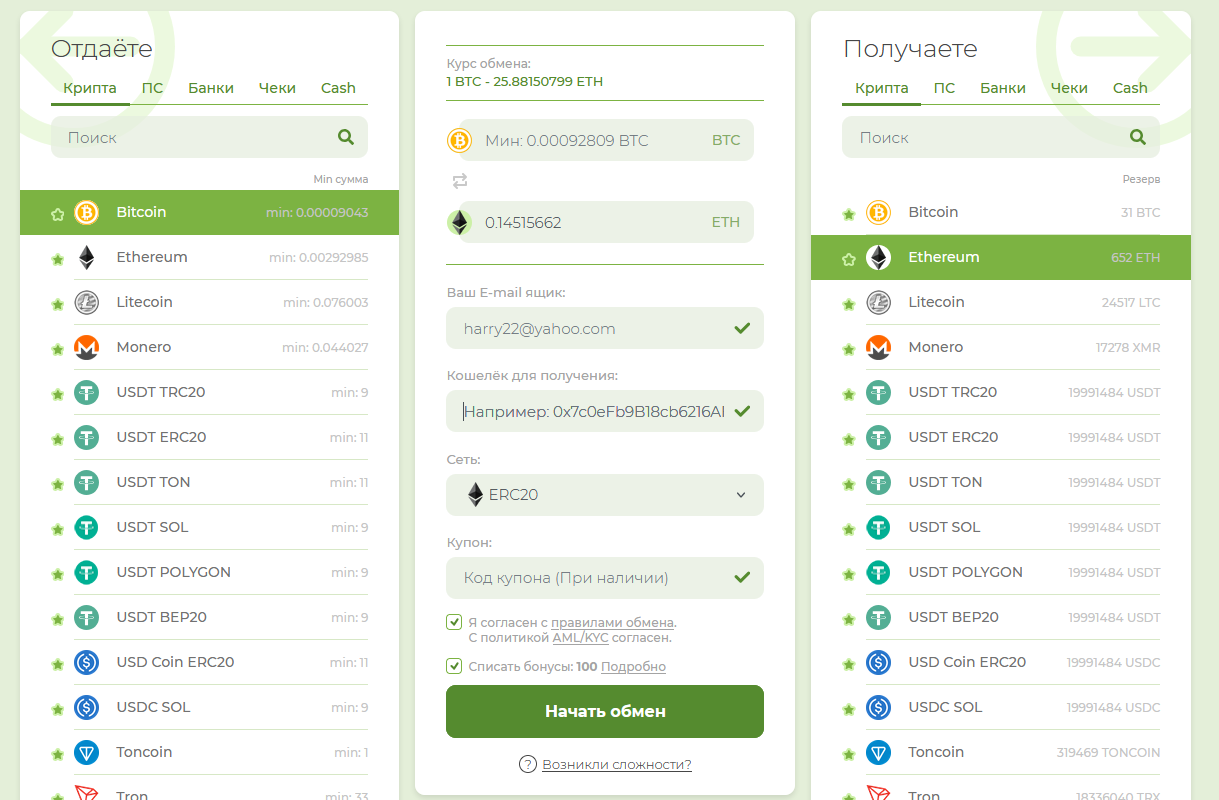Uncheck the правилами обмена agreement checkbox
This screenshot has height=800, width=1219.
[453, 621]
